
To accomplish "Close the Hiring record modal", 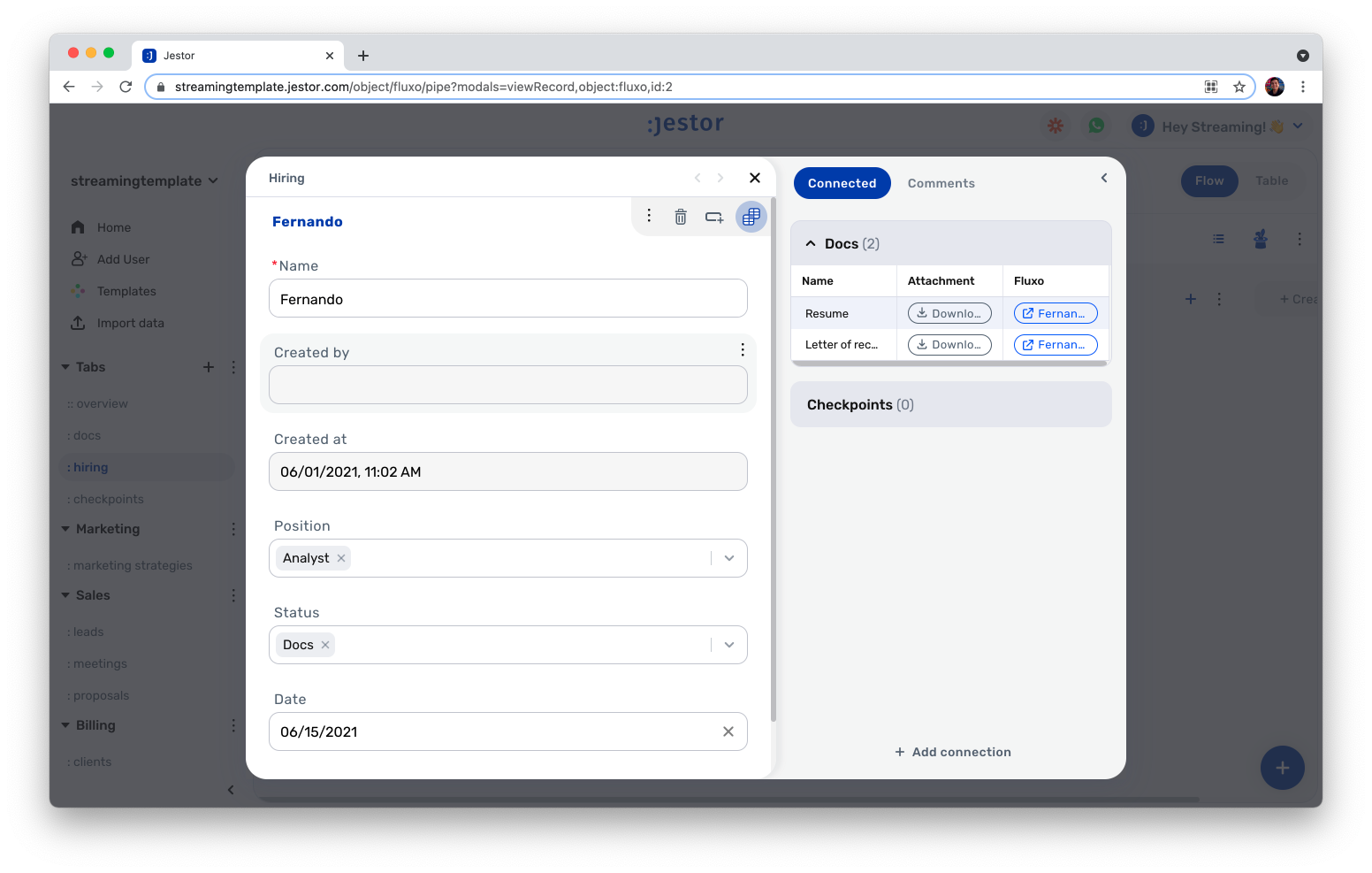I will click(755, 178).
